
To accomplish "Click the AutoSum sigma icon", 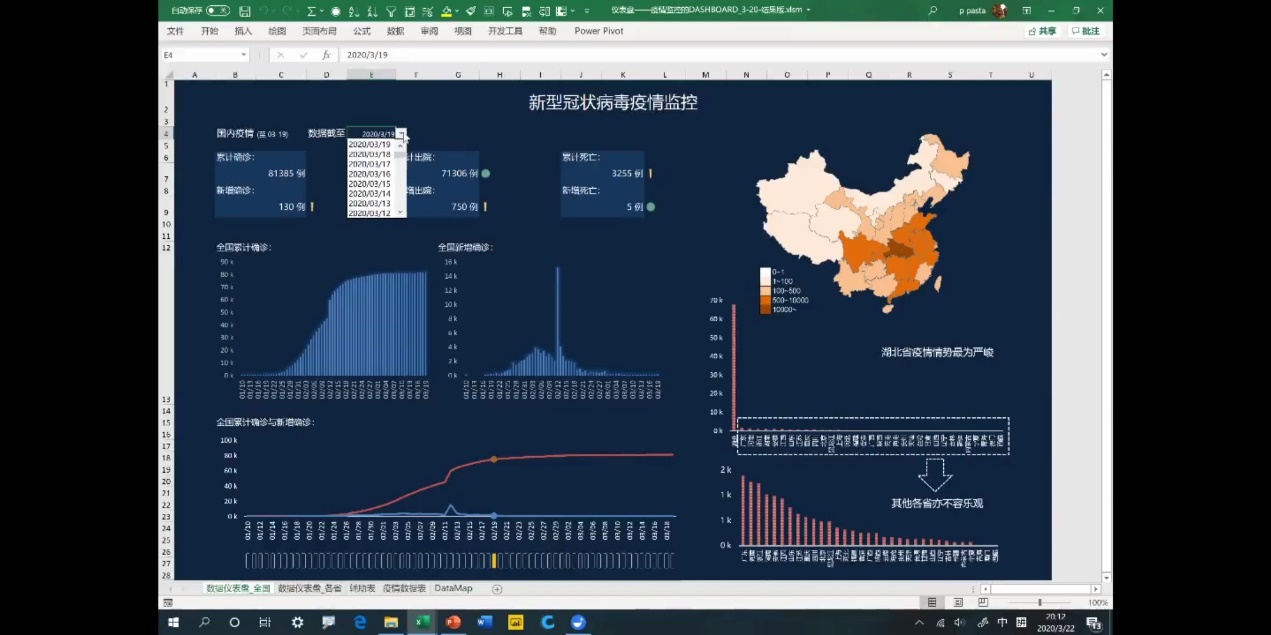I will (312, 11).
